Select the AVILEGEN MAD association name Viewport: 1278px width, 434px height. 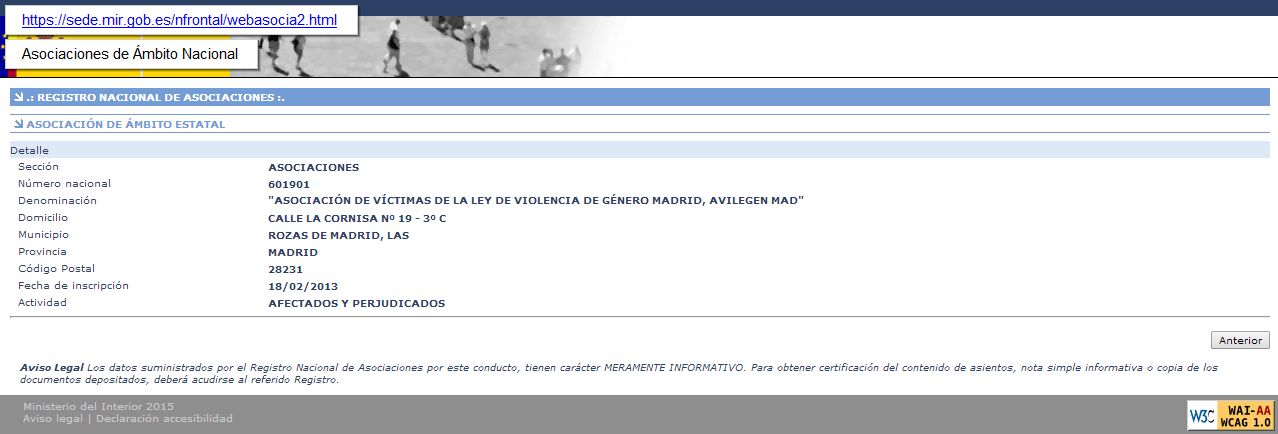[x=536, y=201]
